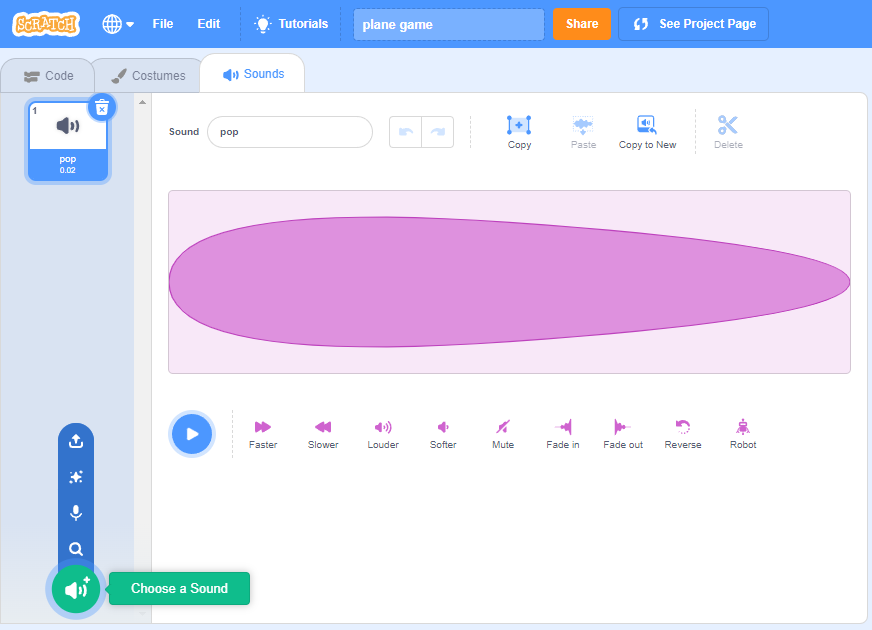
Task: Apply the Fade out effect
Action: [x=623, y=434]
